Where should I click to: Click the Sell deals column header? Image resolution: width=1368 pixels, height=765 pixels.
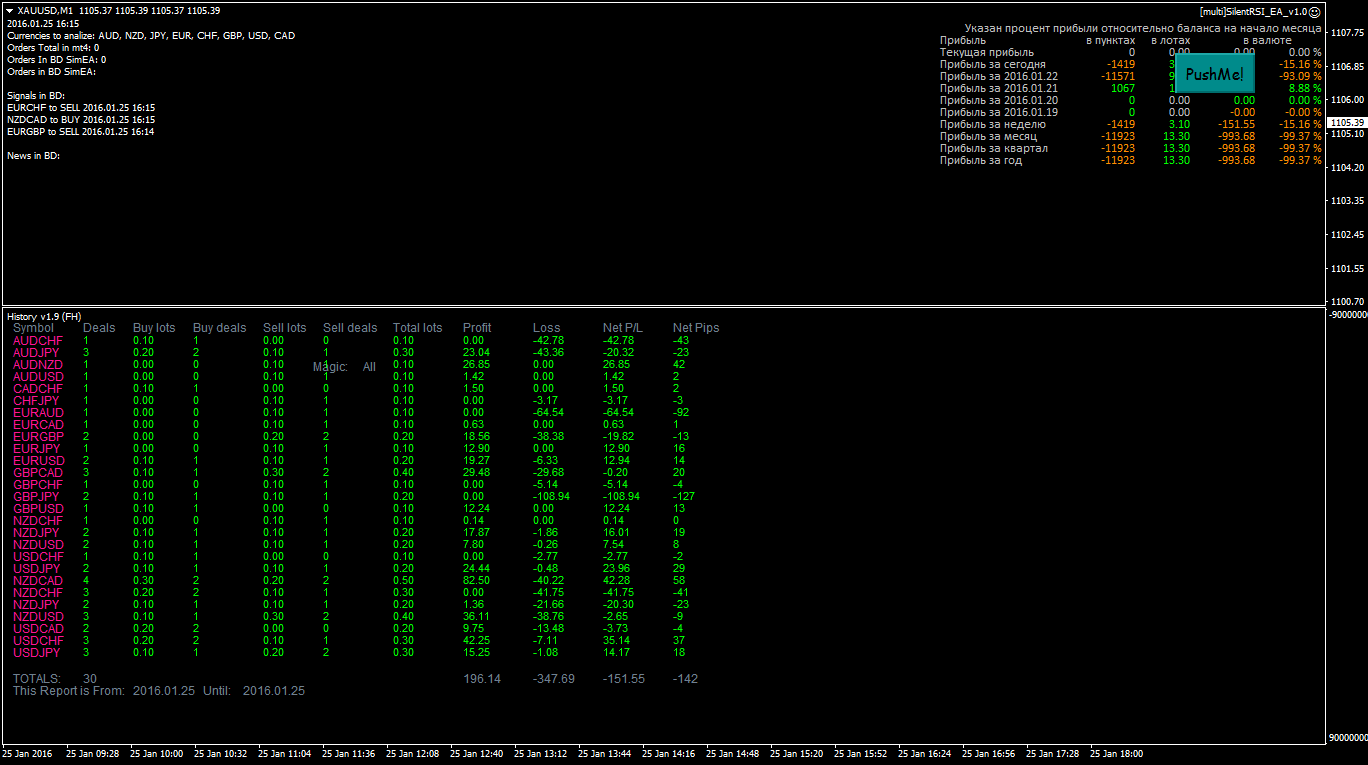pyautogui.click(x=350, y=328)
